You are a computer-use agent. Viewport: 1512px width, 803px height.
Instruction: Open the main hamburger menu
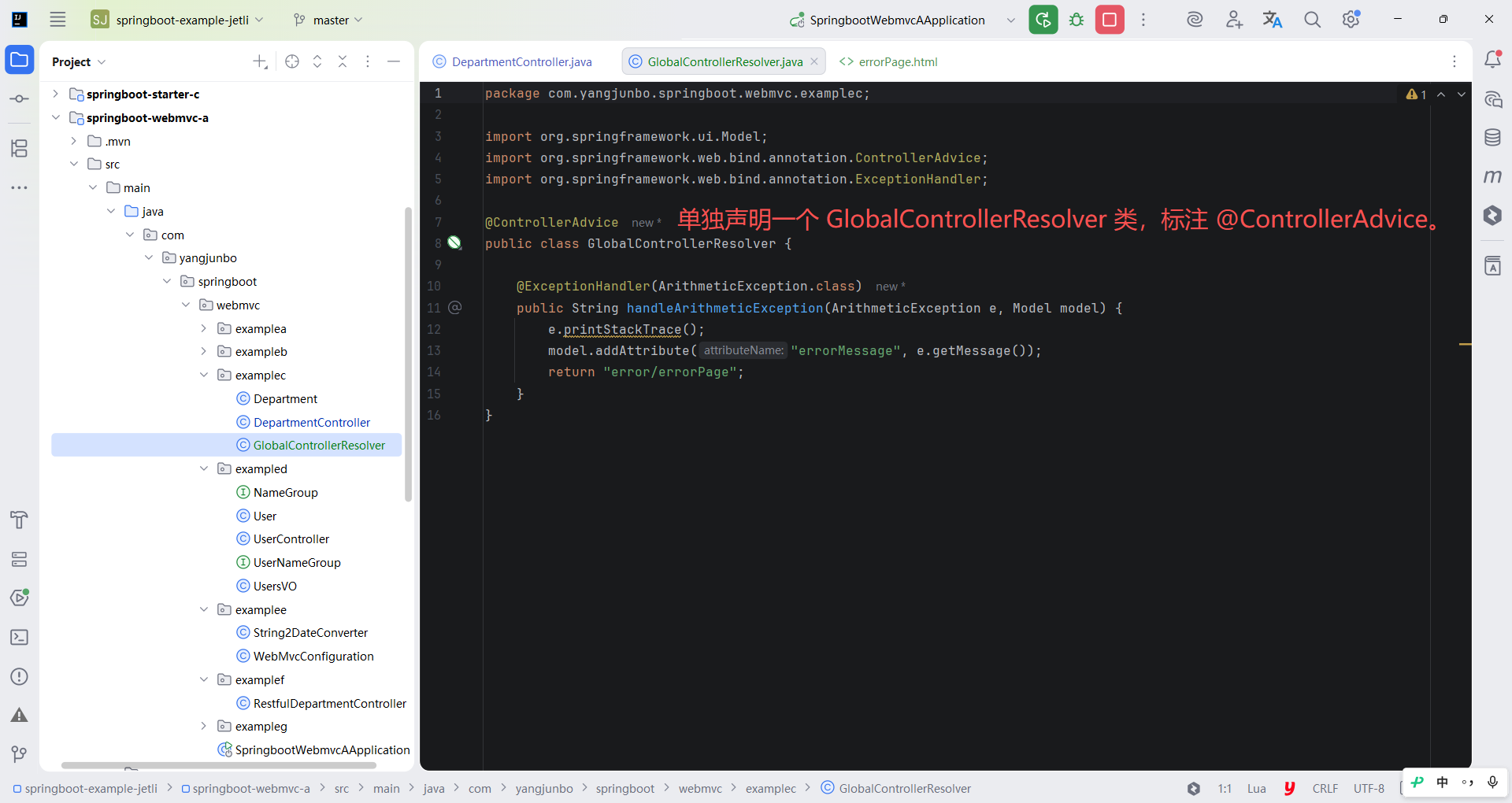pos(57,20)
